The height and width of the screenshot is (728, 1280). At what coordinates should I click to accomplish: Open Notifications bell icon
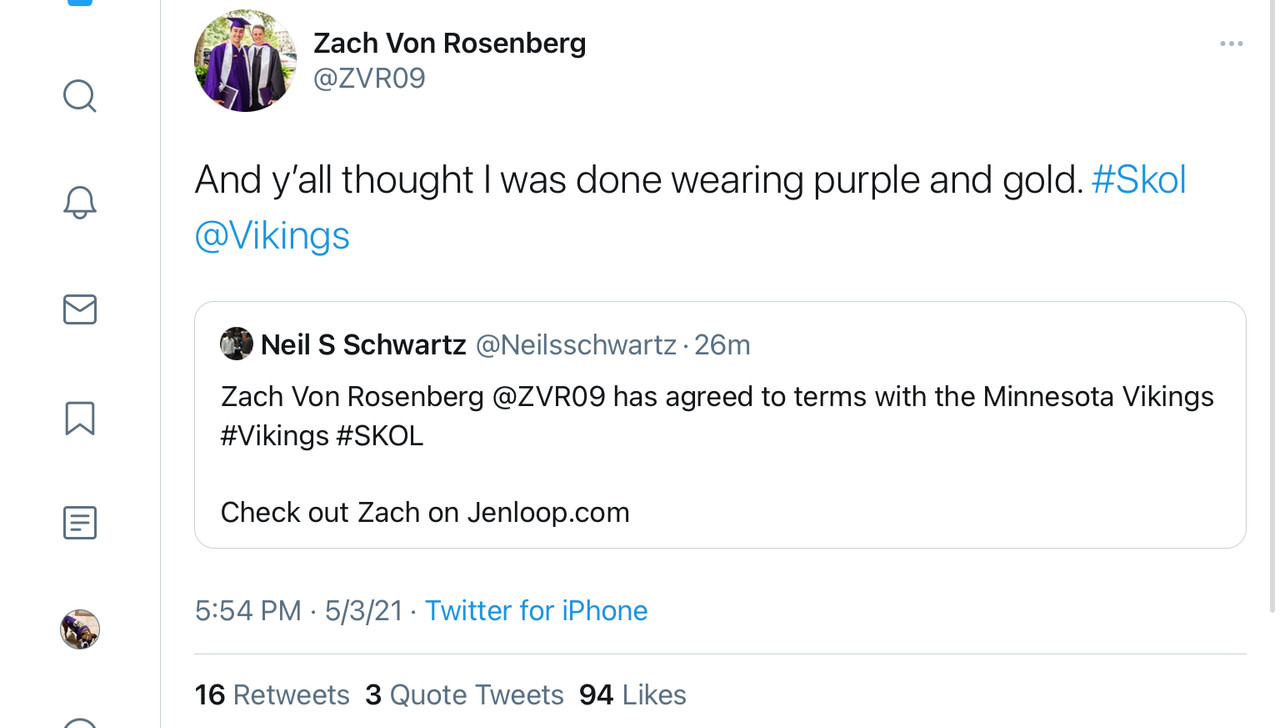click(x=80, y=202)
